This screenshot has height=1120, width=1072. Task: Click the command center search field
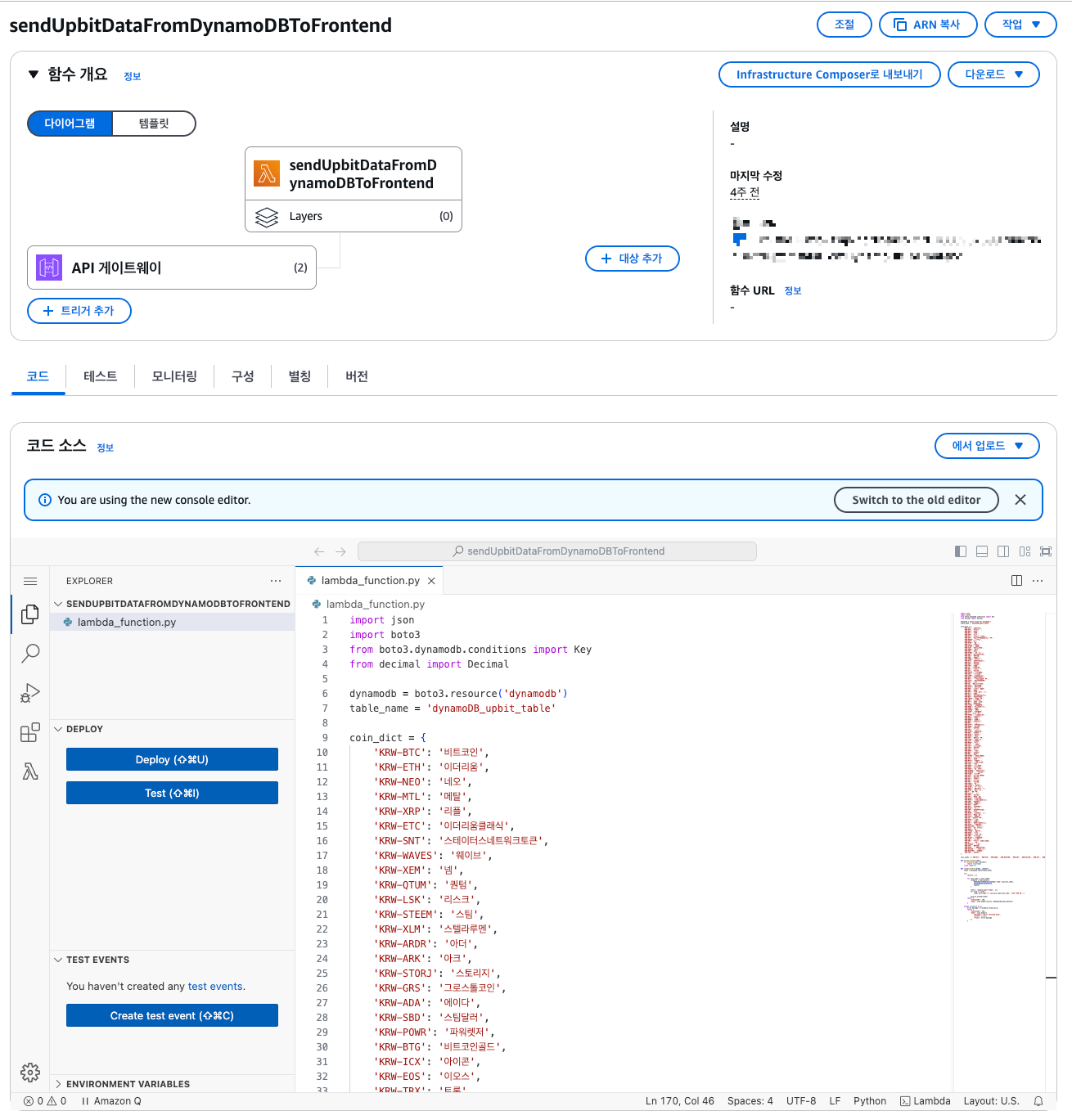[x=557, y=551]
